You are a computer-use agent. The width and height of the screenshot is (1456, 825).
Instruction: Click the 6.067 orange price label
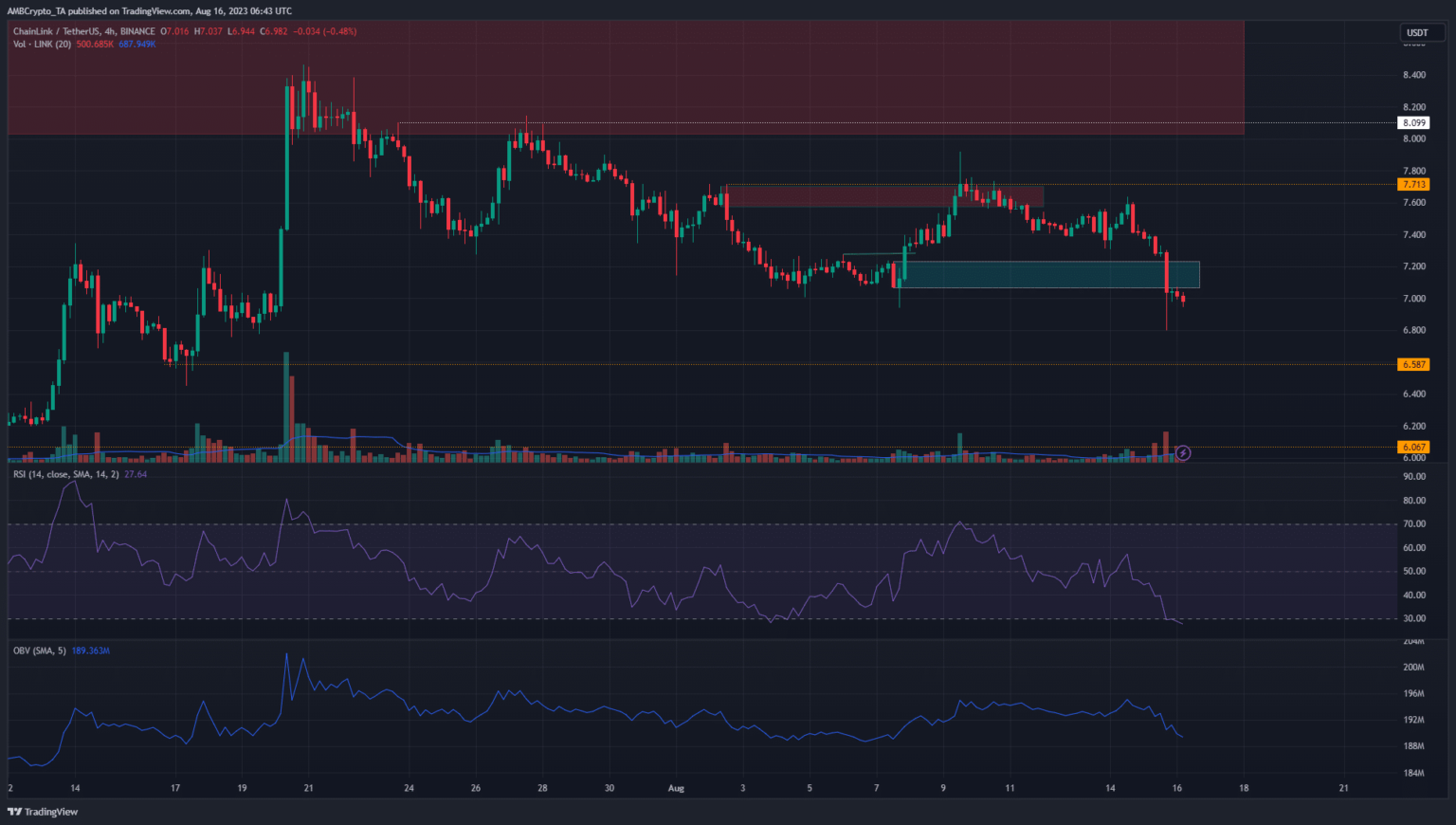click(1413, 448)
